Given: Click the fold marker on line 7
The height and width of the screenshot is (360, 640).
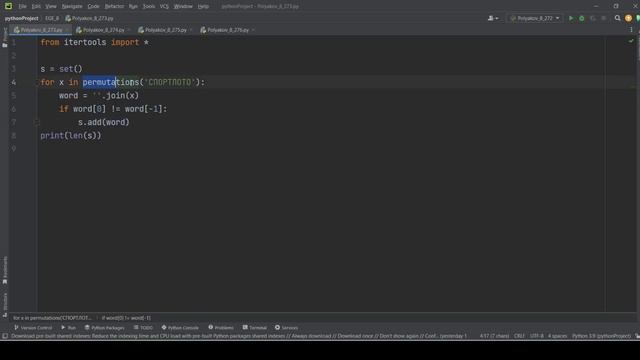Looking at the screenshot, I should 36,122.
